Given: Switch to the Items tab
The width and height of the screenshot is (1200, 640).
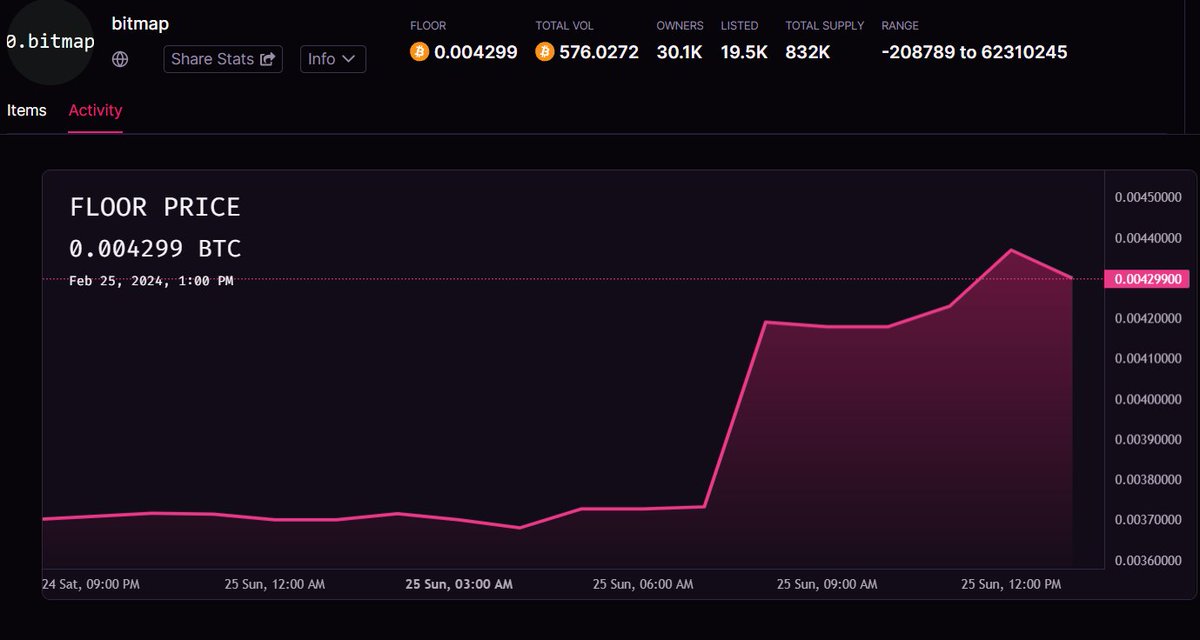Looking at the screenshot, I should [x=27, y=110].
